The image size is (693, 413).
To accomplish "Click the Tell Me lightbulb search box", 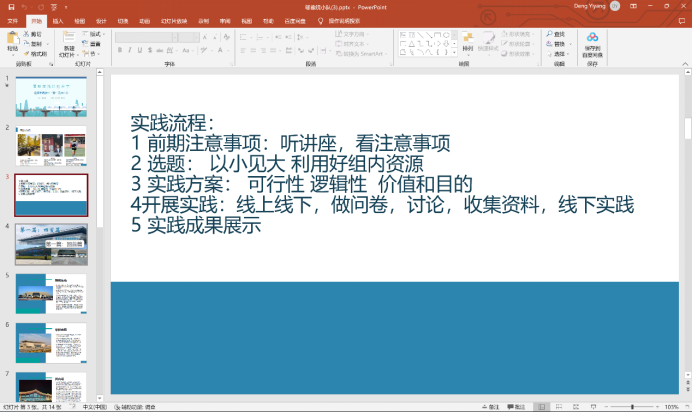I will click(339, 21).
